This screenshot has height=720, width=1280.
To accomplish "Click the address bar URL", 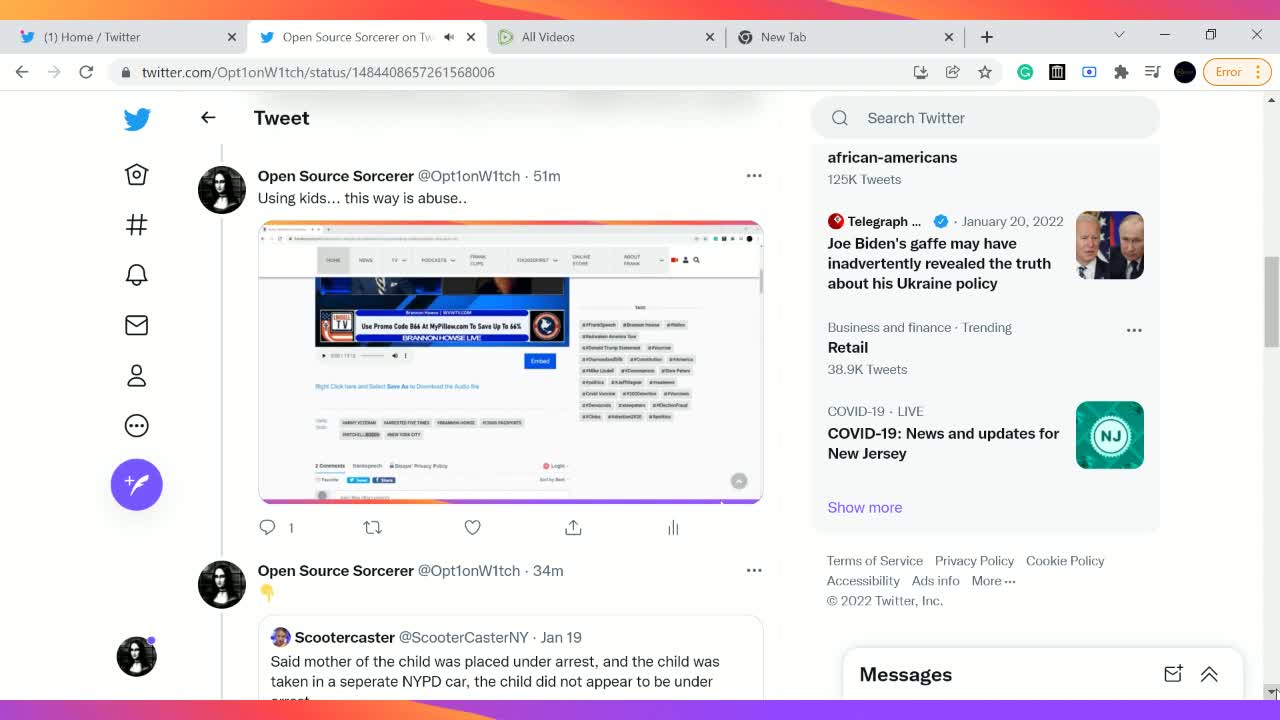I will [x=318, y=72].
